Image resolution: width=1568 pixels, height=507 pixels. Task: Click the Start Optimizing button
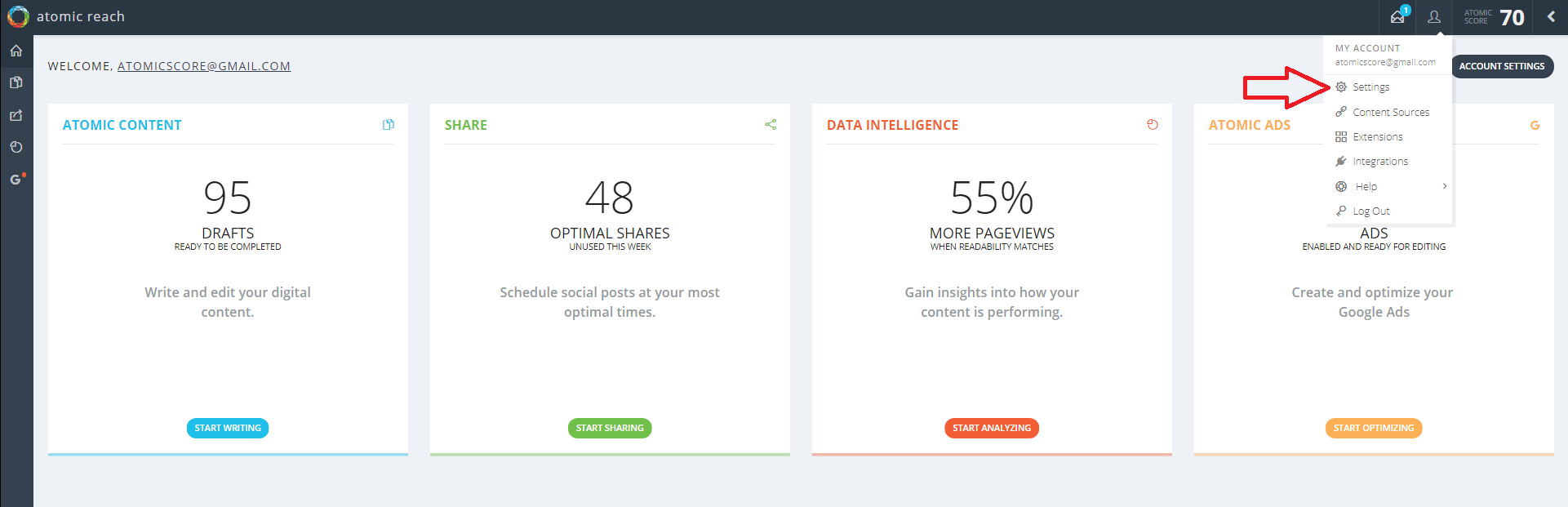click(x=1374, y=428)
